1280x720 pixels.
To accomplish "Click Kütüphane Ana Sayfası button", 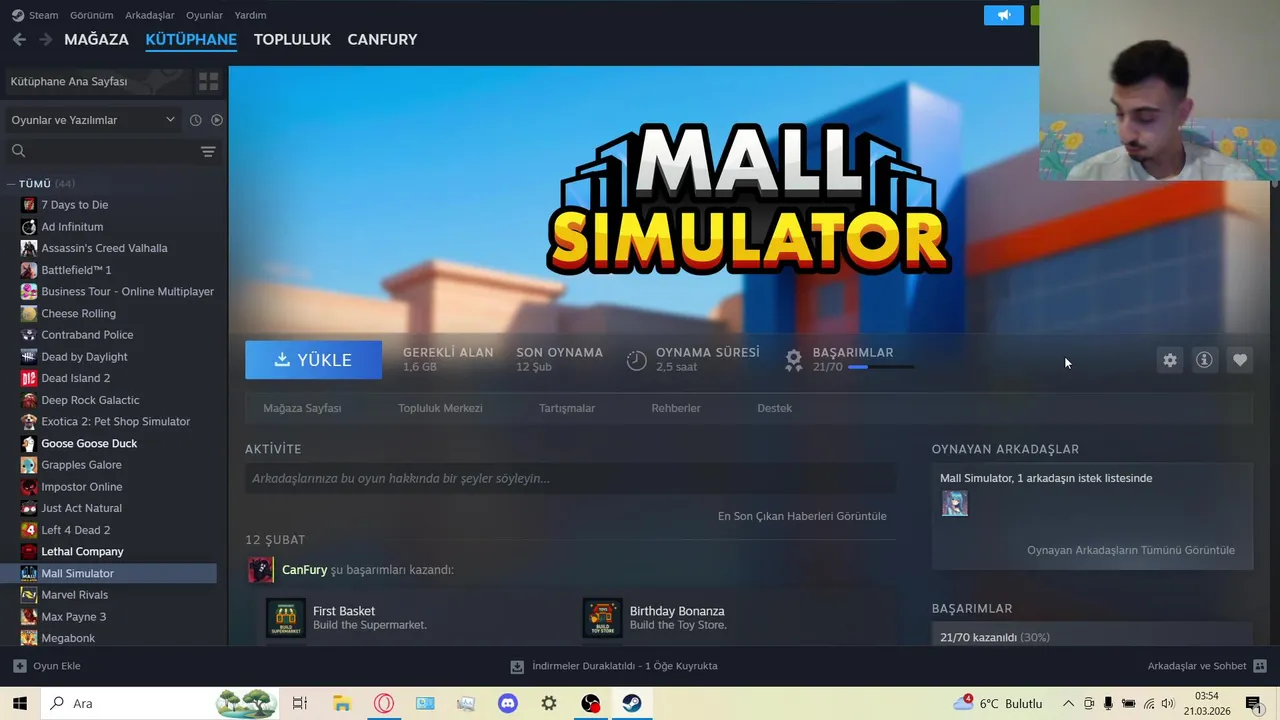I will click(98, 81).
